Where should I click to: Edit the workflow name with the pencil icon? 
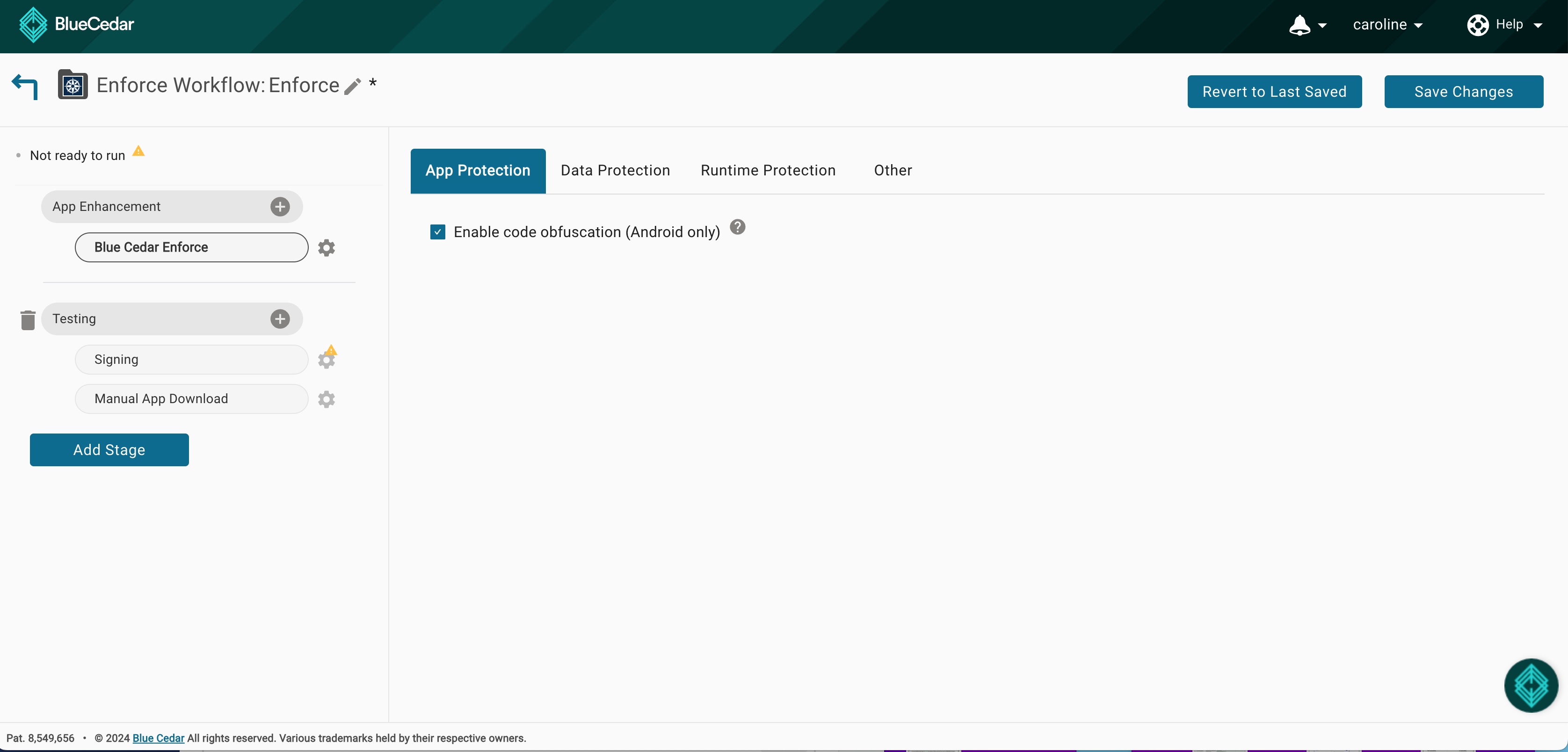tap(352, 87)
